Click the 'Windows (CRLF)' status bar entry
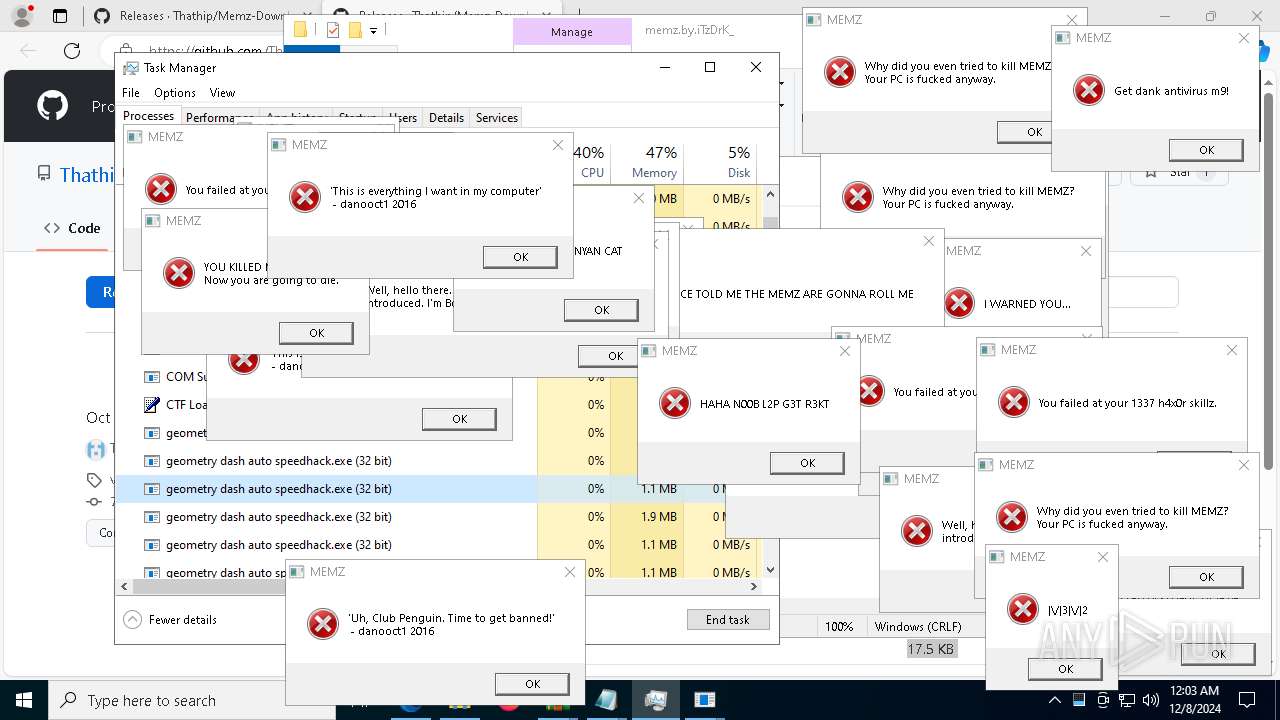Viewport: 1280px width, 720px height. (x=918, y=627)
